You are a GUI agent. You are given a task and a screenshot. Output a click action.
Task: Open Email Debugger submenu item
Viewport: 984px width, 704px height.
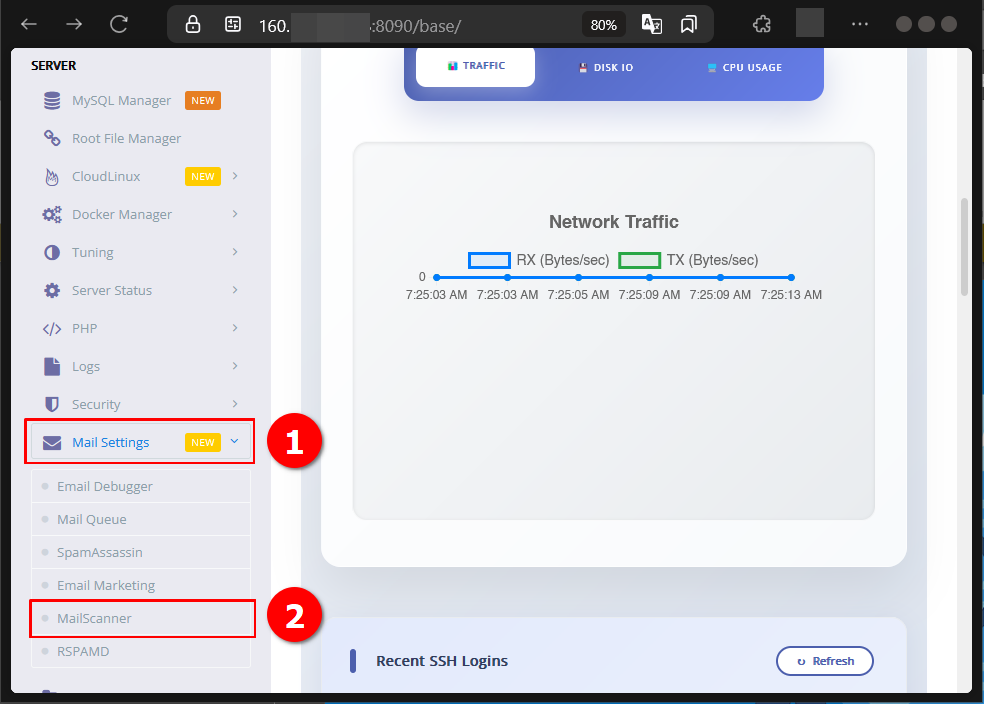tap(141, 486)
